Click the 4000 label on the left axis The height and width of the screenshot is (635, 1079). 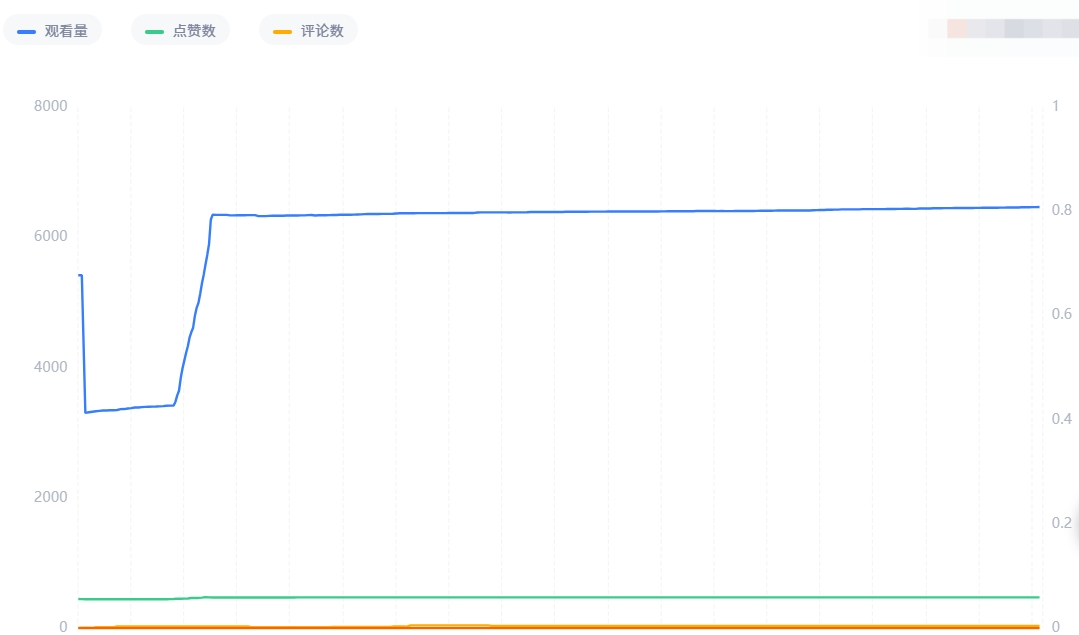point(50,366)
